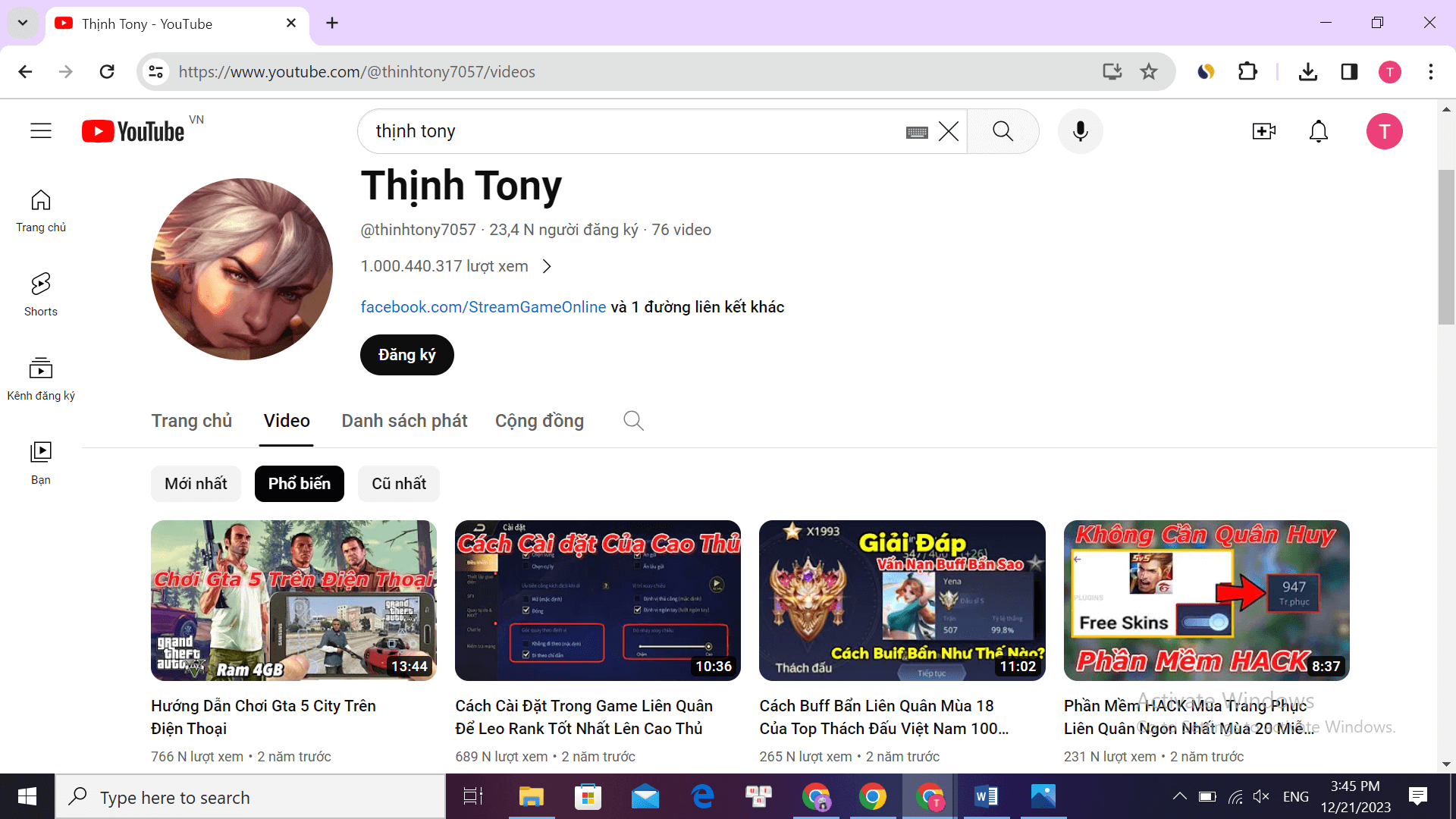Open Chrome downloads icon
The image size is (1456, 819).
click(x=1307, y=71)
